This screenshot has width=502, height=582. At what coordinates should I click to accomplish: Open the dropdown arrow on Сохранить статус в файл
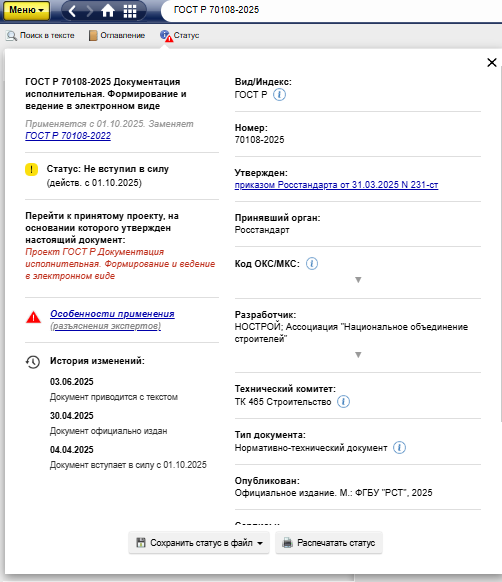[x=260, y=543]
